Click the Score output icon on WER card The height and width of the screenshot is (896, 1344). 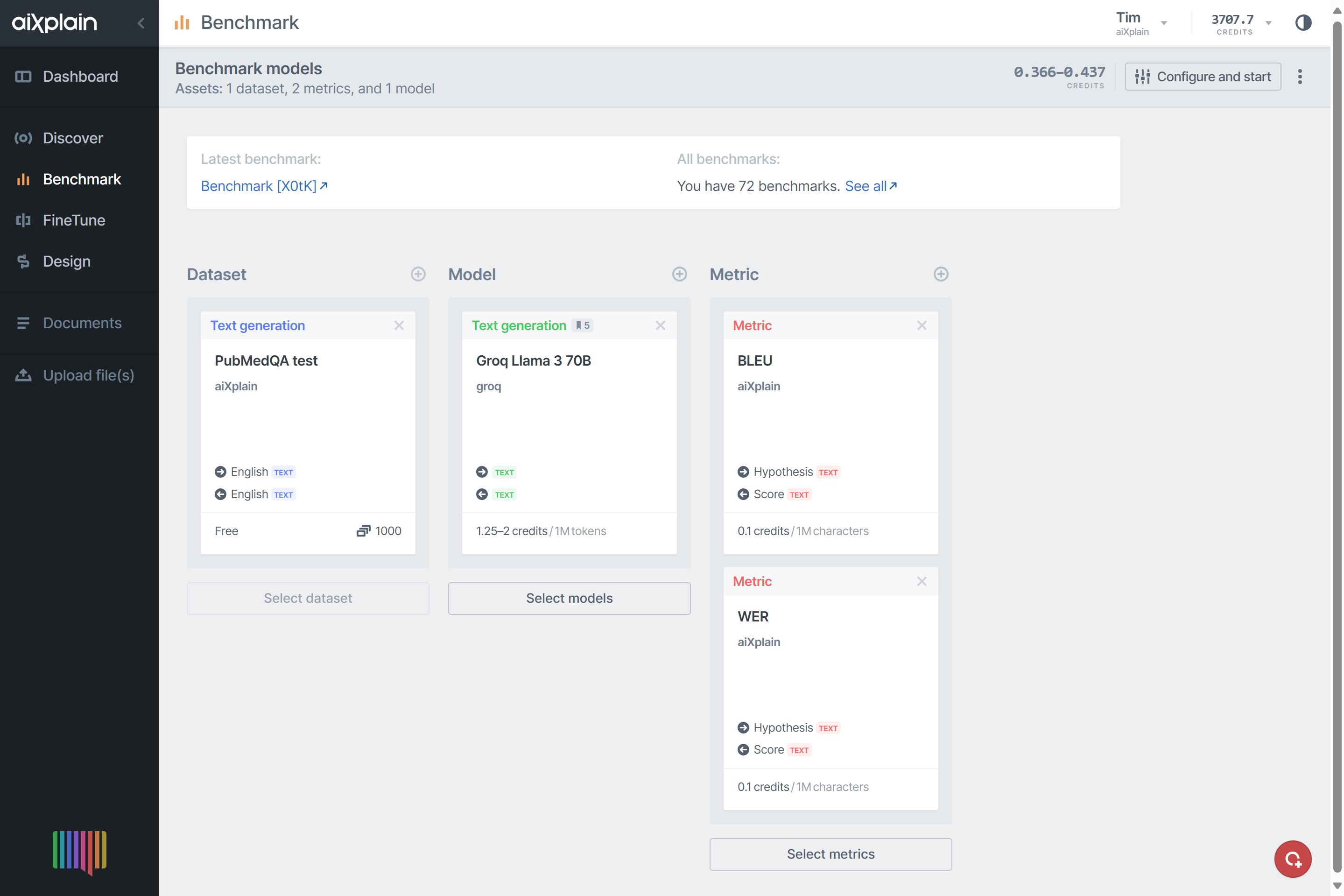coord(743,750)
